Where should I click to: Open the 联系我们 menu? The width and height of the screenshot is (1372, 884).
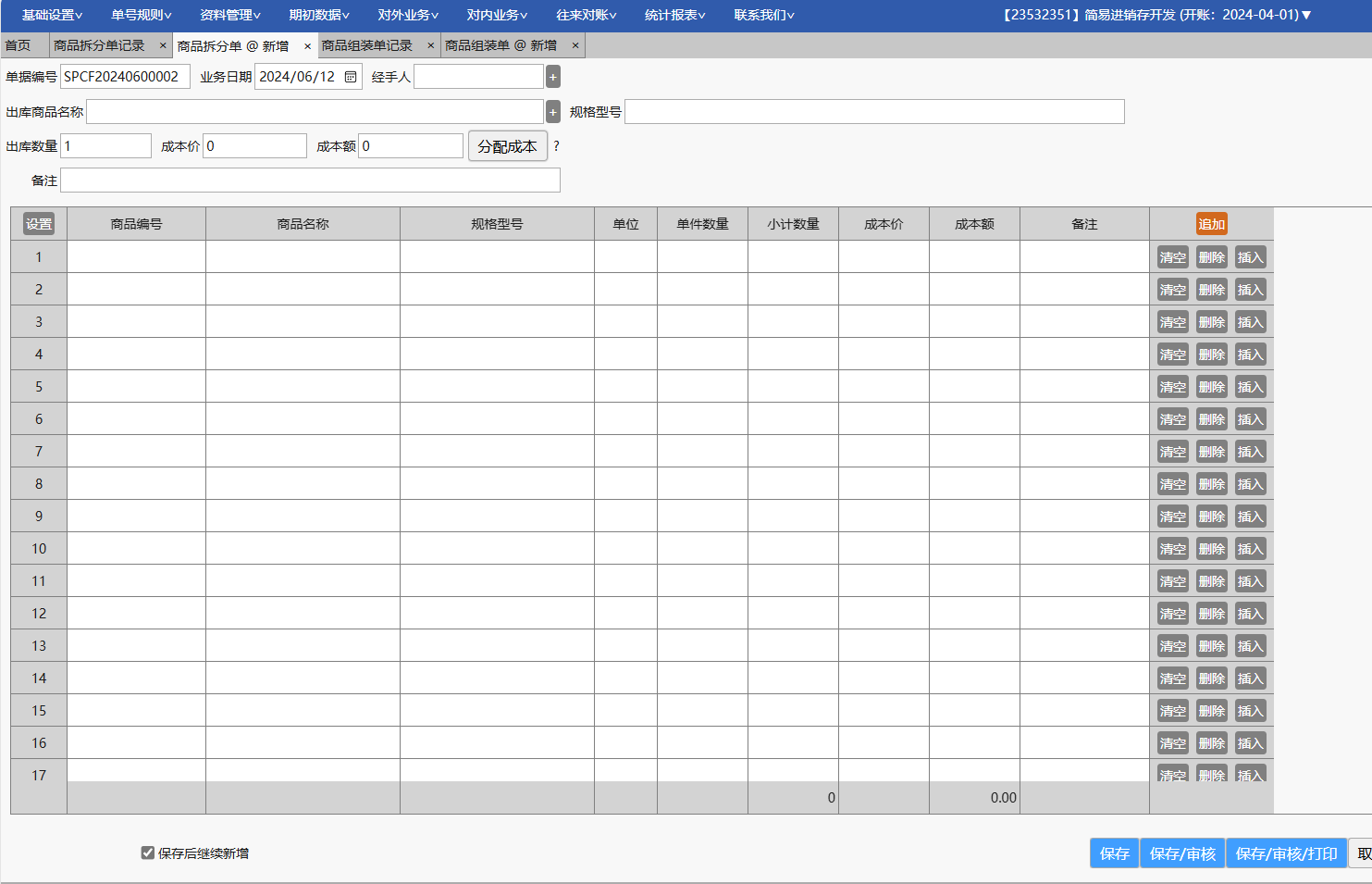tap(764, 15)
